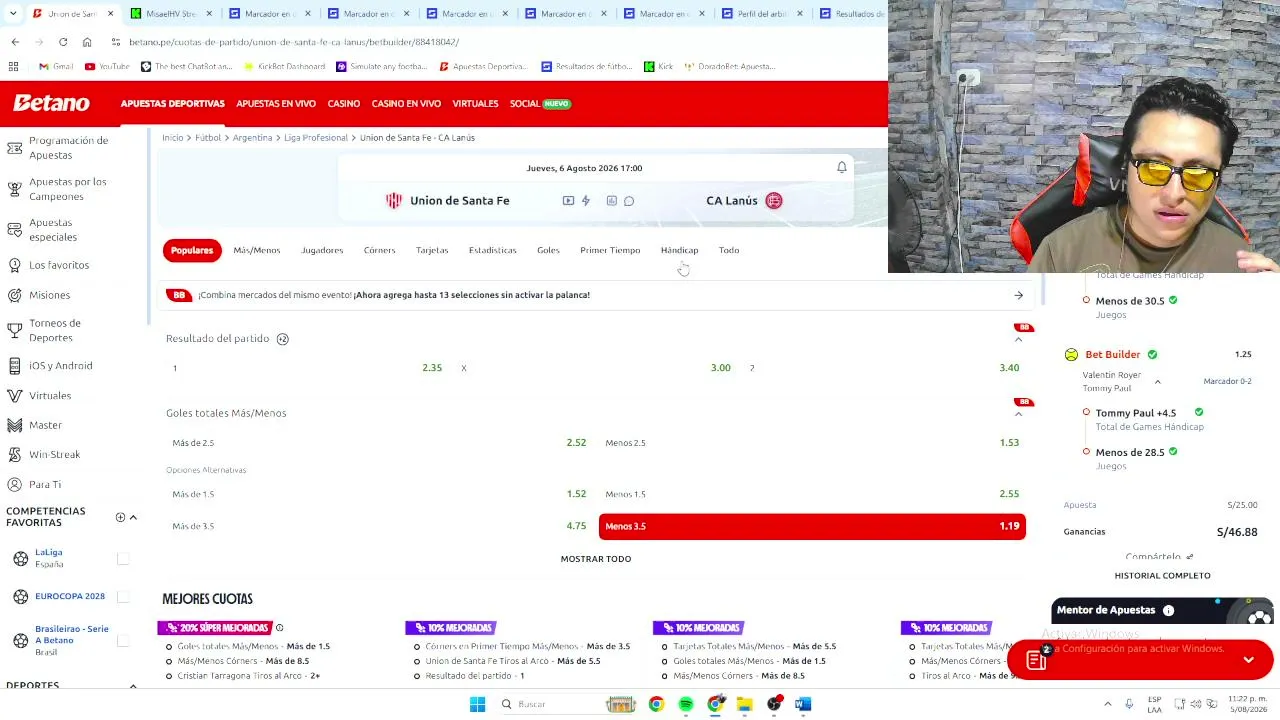The image size is (1280, 720).
Task: Bet on home win at 2.35
Action: coord(308,368)
